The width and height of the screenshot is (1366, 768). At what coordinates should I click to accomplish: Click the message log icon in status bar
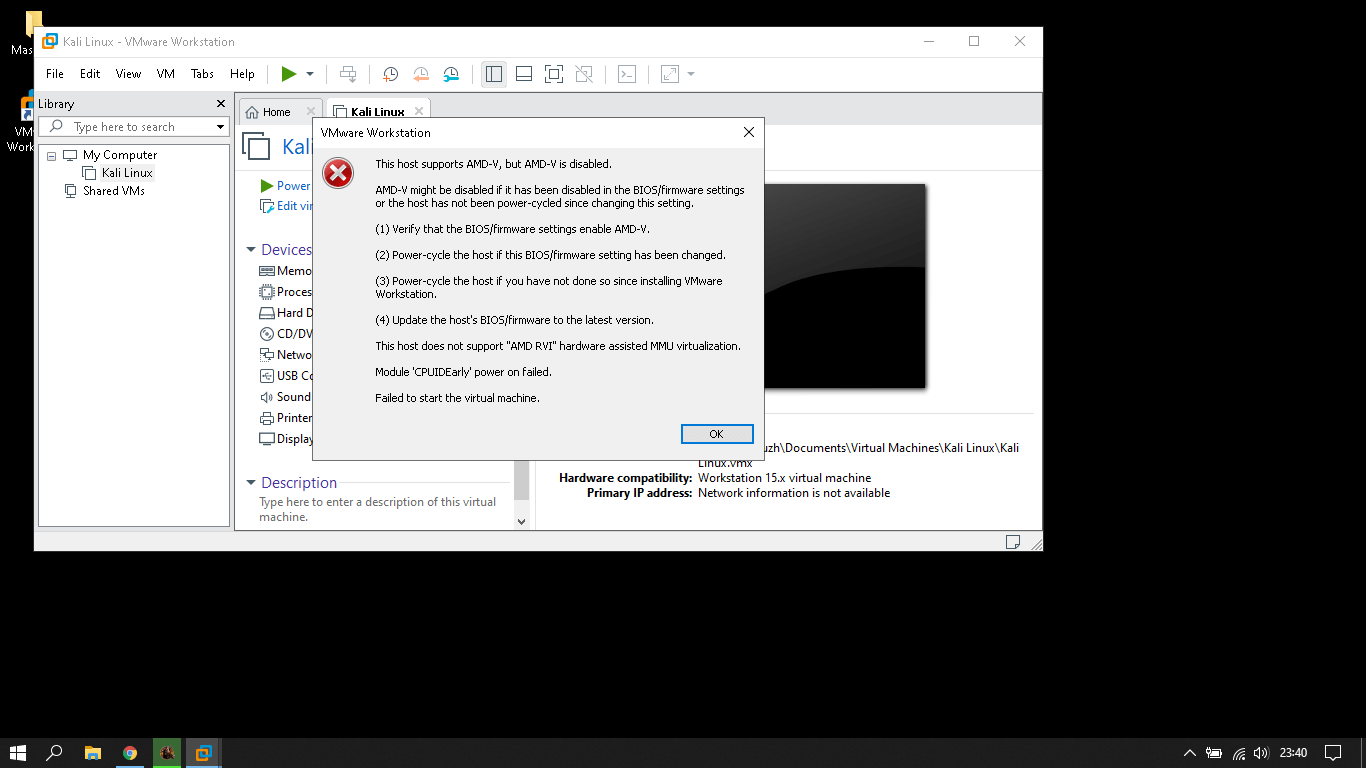[1013, 542]
